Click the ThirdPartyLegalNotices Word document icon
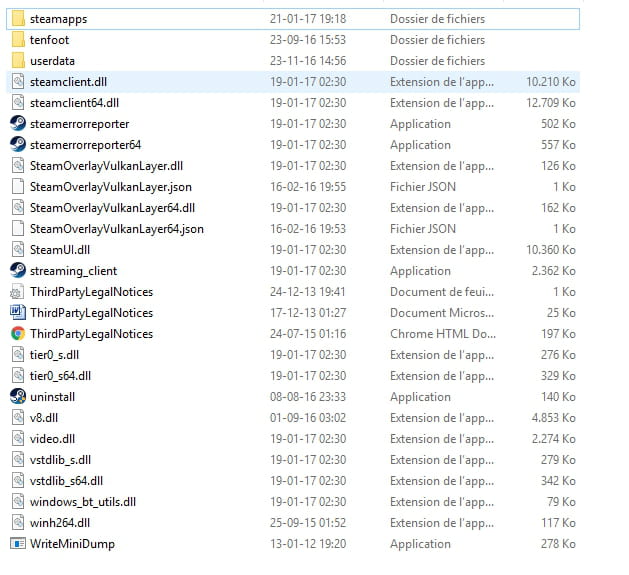This screenshot has height=575, width=629. pos(18,313)
